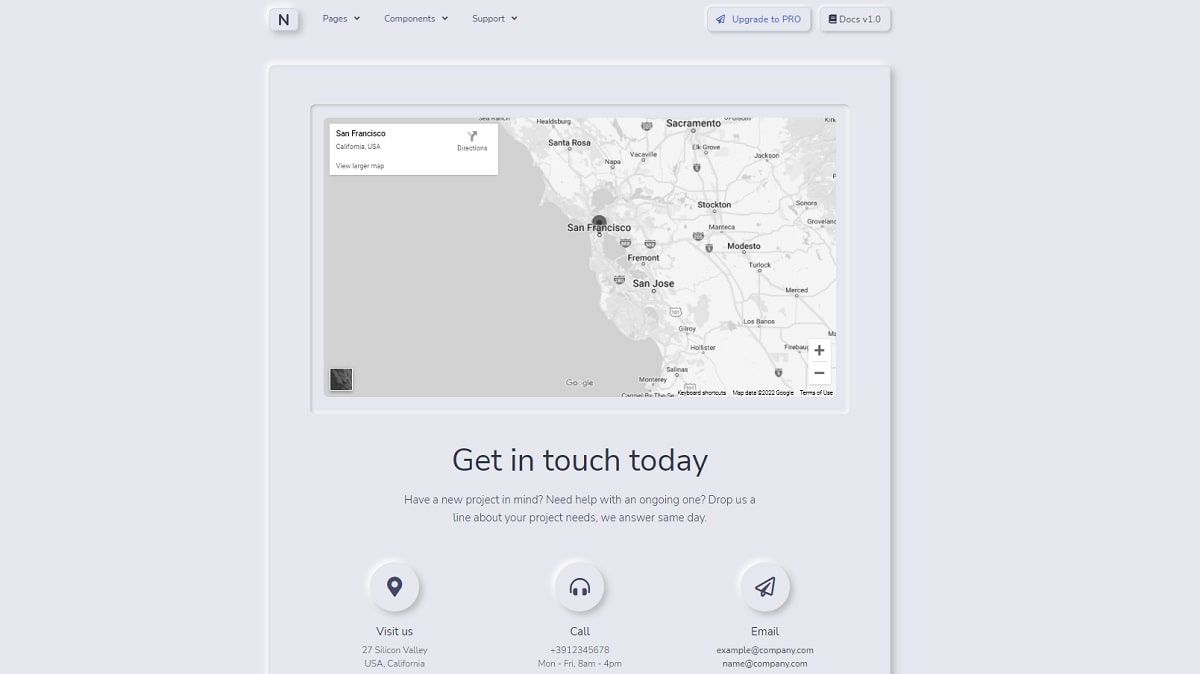Click the Visit us location pin icon
The height and width of the screenshot is (674, 1200).
click(x=394, y=586)
